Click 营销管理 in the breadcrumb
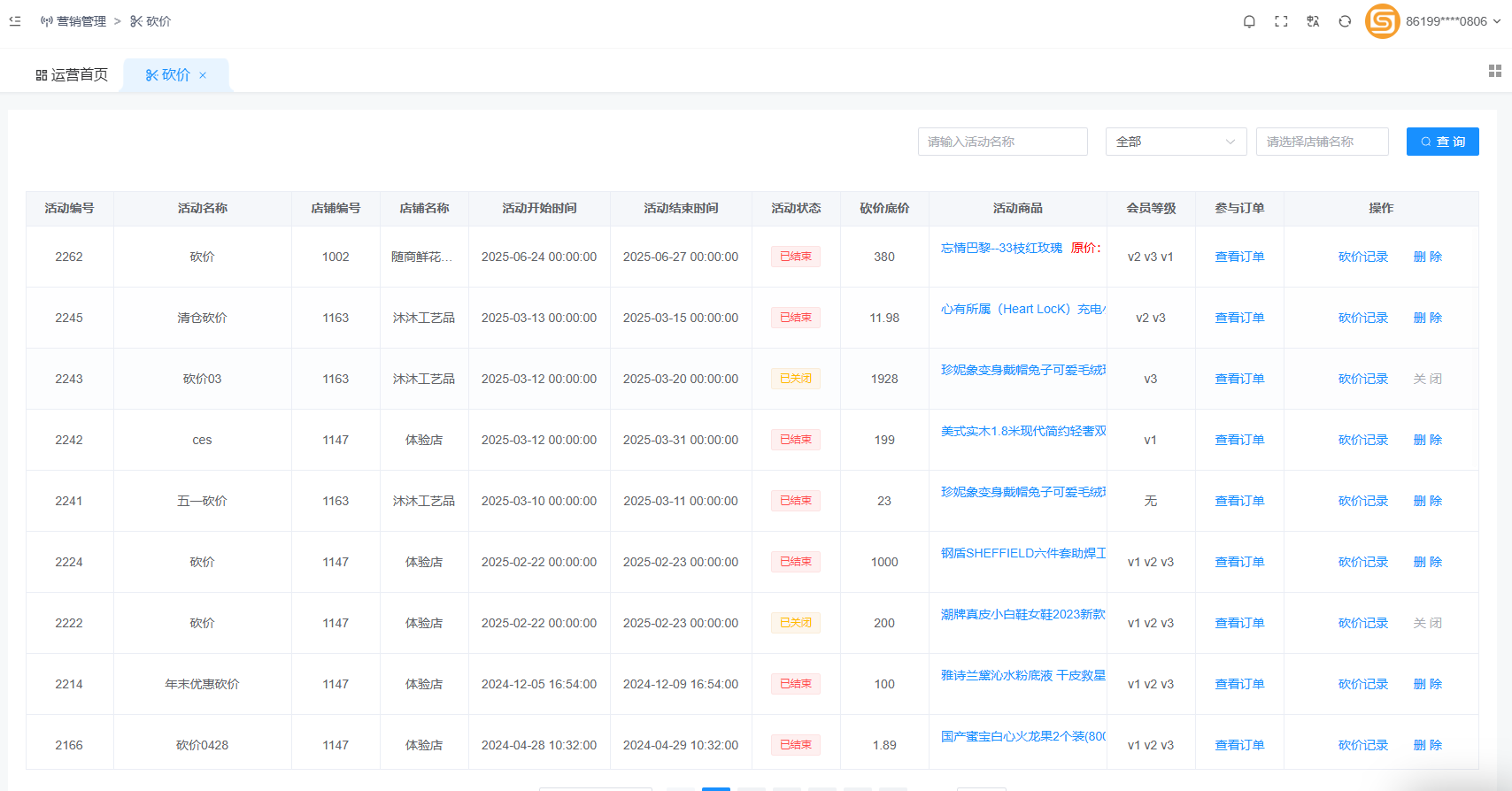 (81, 21)
